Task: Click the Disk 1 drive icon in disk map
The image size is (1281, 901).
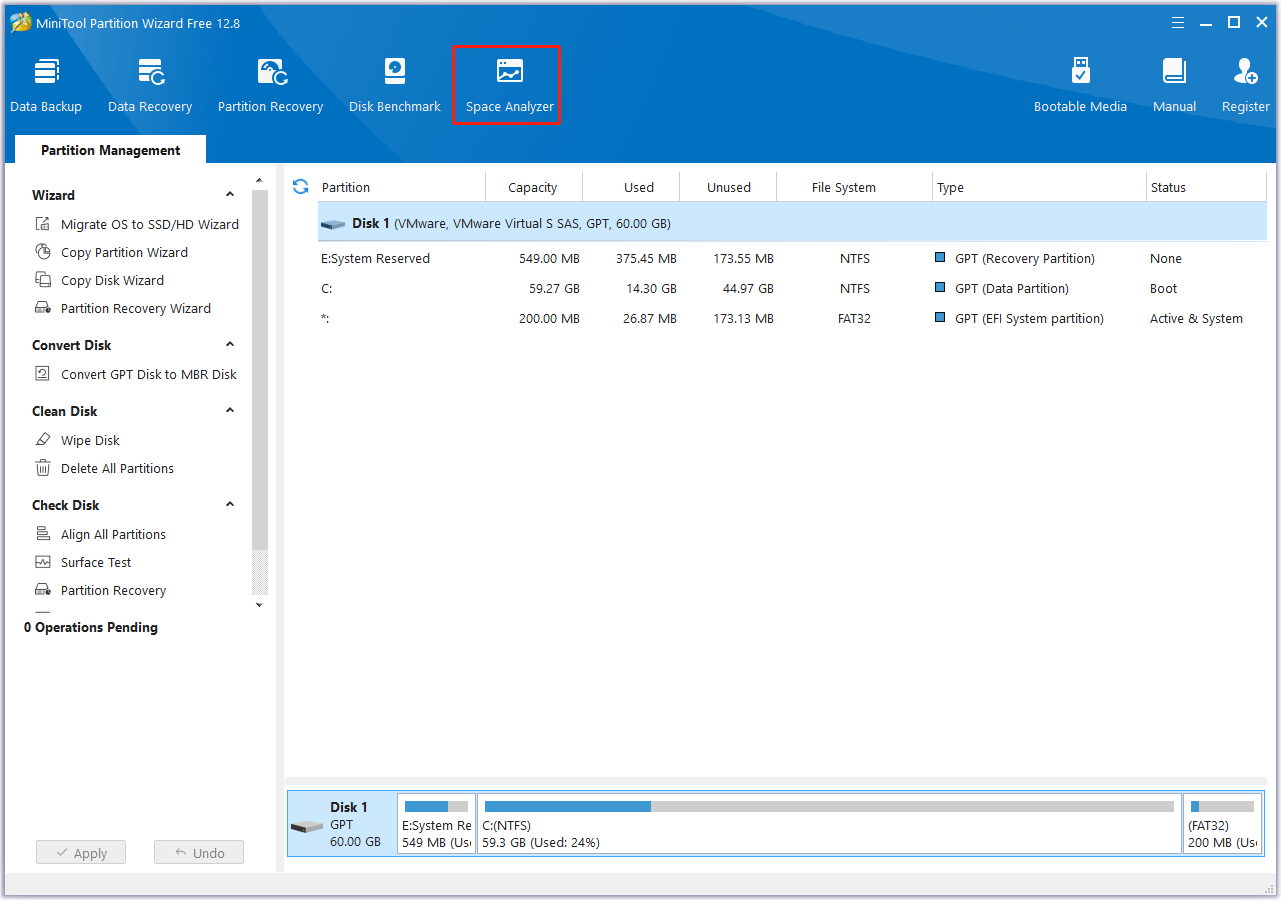Action: pyautogui.click(x=307, y=826)
